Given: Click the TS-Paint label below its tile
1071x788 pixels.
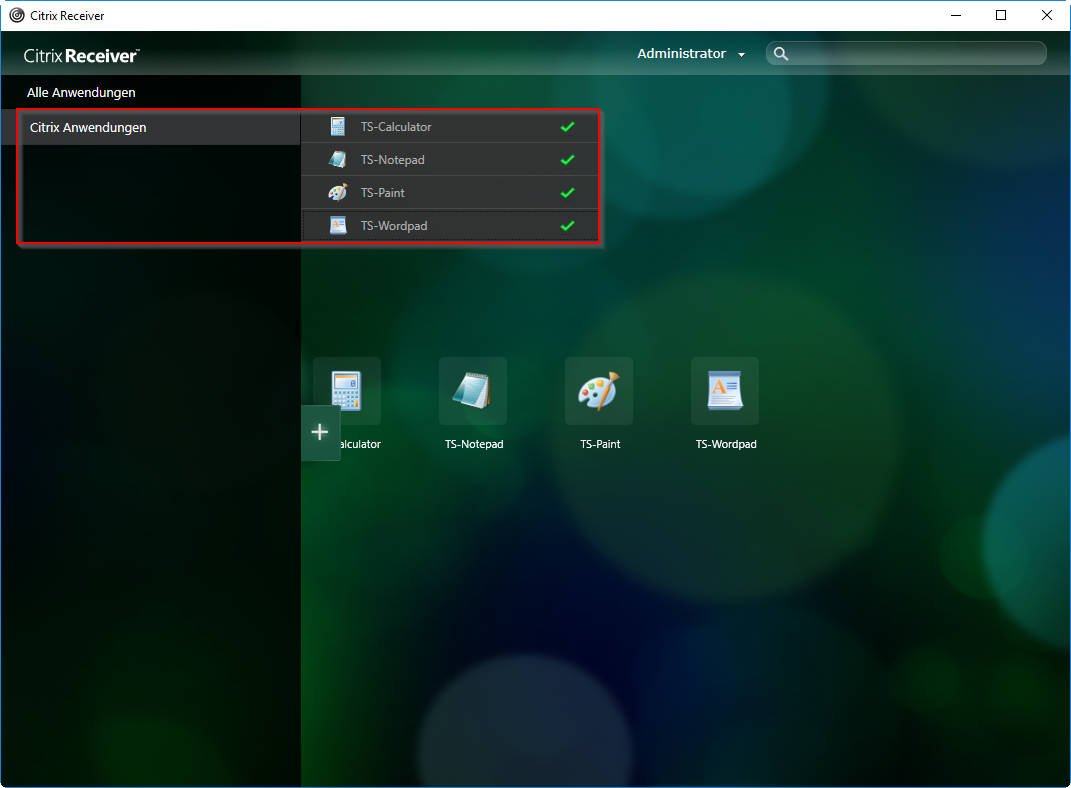Looking at the screenshot, I should click(x=600, y=444).
